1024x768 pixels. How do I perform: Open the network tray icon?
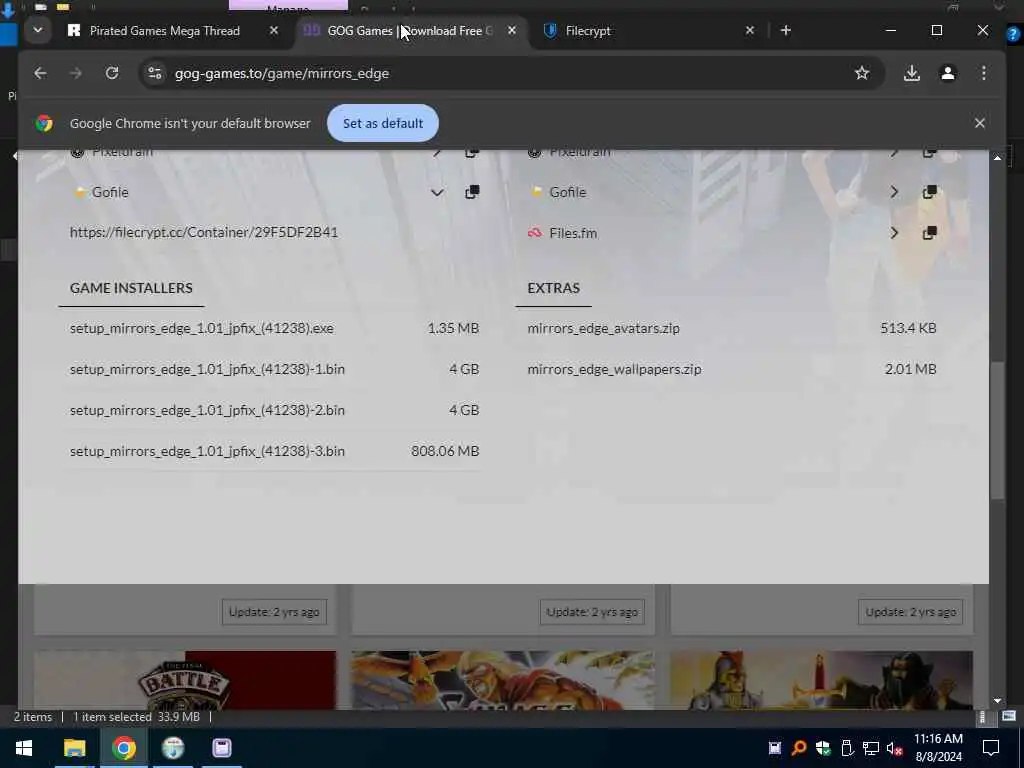point(871,748)
